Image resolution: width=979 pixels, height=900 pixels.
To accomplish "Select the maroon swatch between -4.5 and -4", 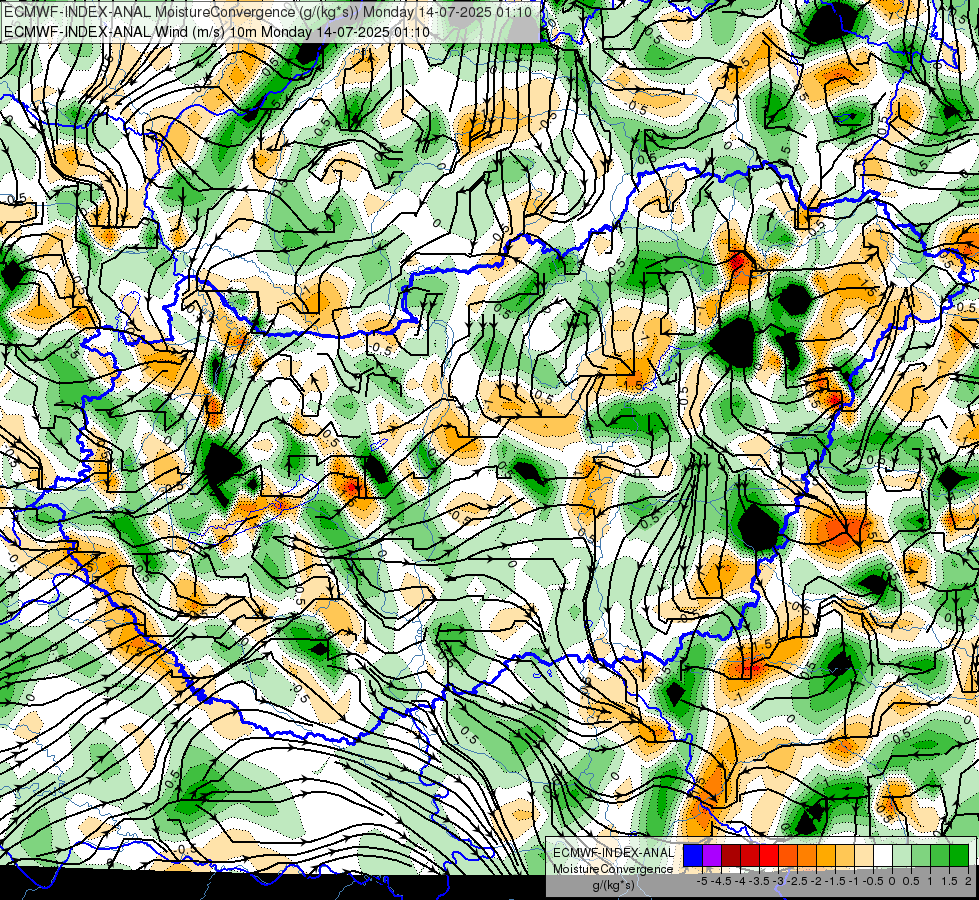I will tap(731, 855).
